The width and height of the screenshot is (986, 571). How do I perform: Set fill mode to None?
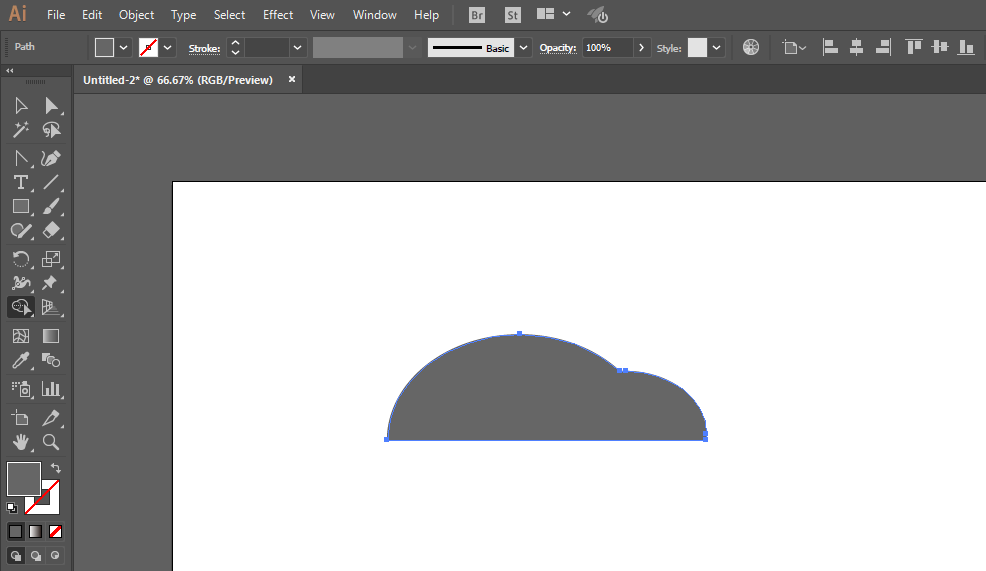tap(55, 531)
